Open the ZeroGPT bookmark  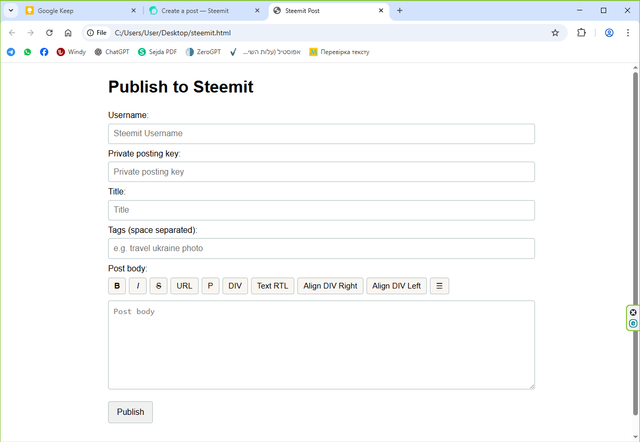coord(203,52)
